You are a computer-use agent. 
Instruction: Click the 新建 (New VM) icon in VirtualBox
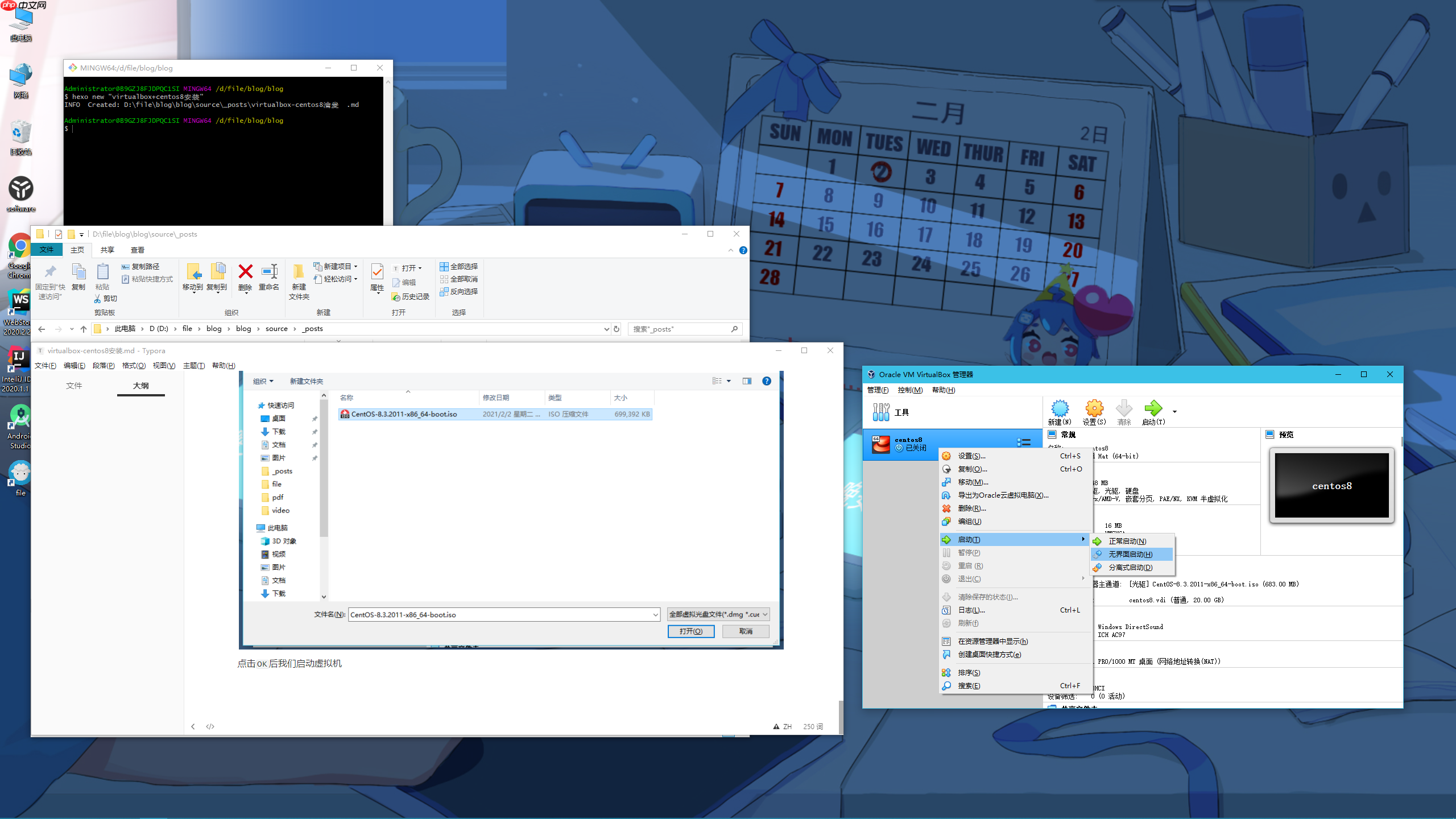tap(1060, 409)
